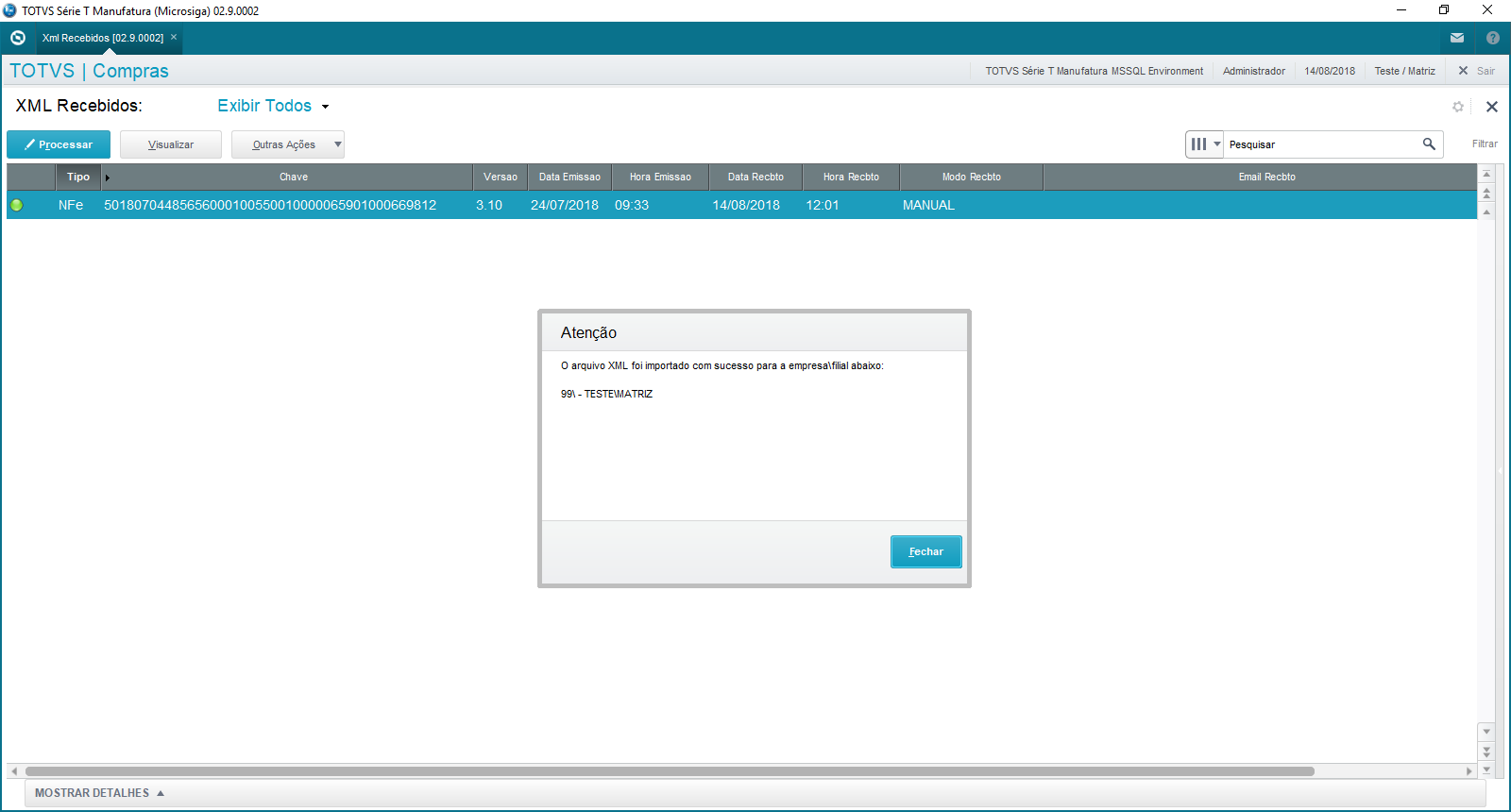The height and width of the screenshot is (812, 1511).
Task: Click the Chave column header
Action: 293,177
